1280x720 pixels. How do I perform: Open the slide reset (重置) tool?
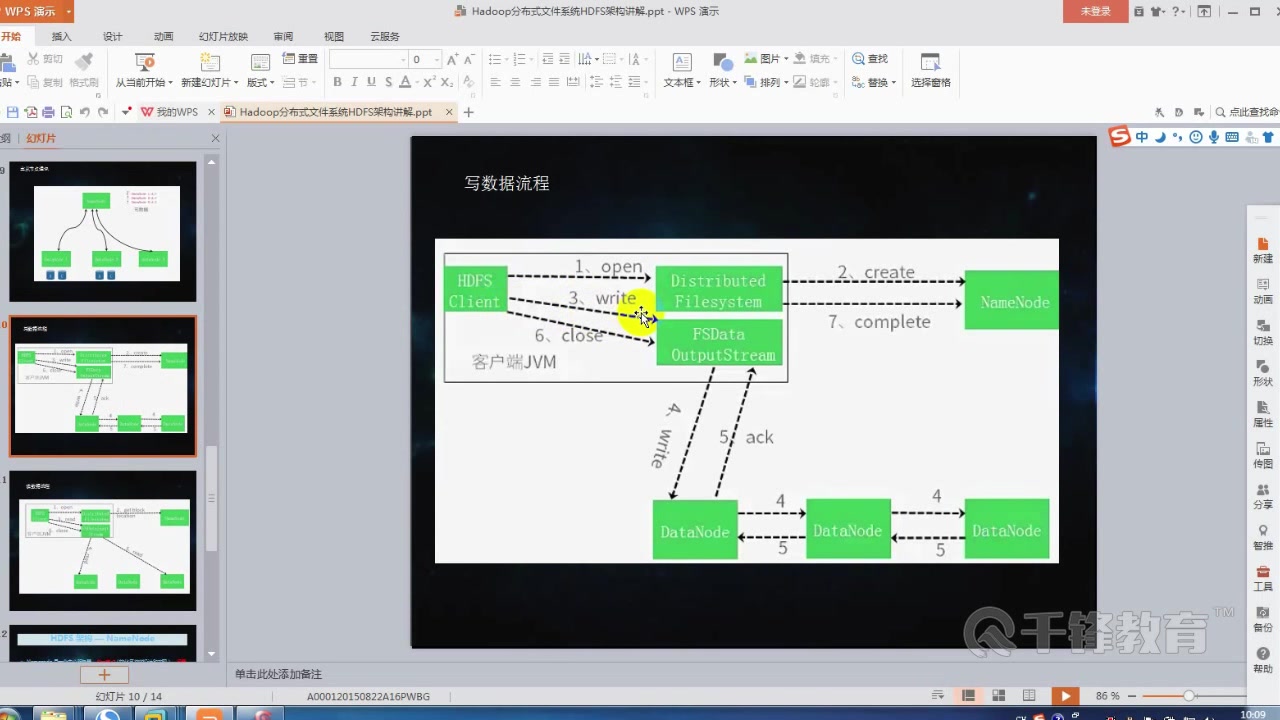304,57
